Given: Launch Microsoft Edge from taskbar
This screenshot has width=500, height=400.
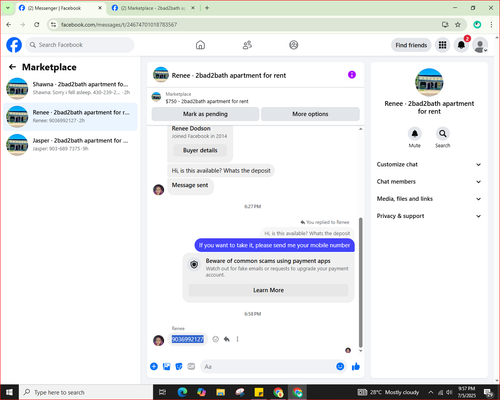Looking at the screenshot, I should coord(182,392).
